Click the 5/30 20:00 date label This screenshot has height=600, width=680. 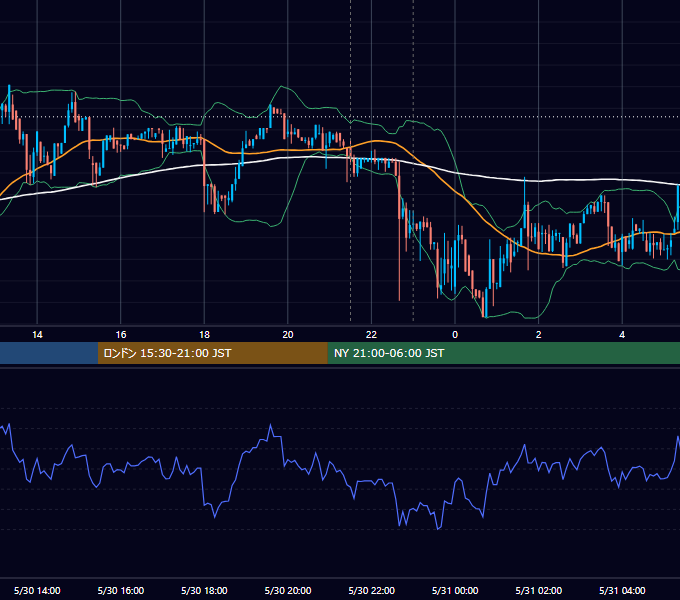288,590
